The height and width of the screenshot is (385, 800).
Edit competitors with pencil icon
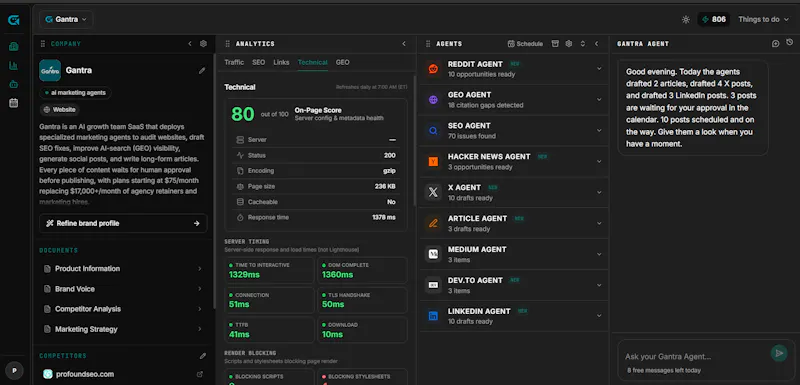203,356
